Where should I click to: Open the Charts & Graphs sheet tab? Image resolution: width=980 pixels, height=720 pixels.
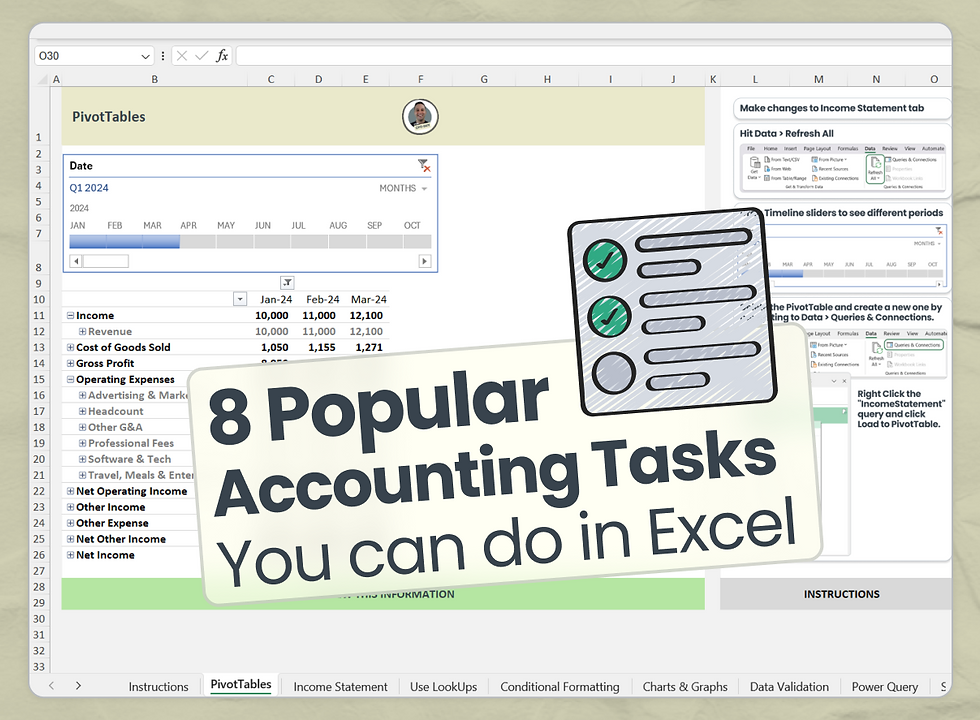pos(685,687)
